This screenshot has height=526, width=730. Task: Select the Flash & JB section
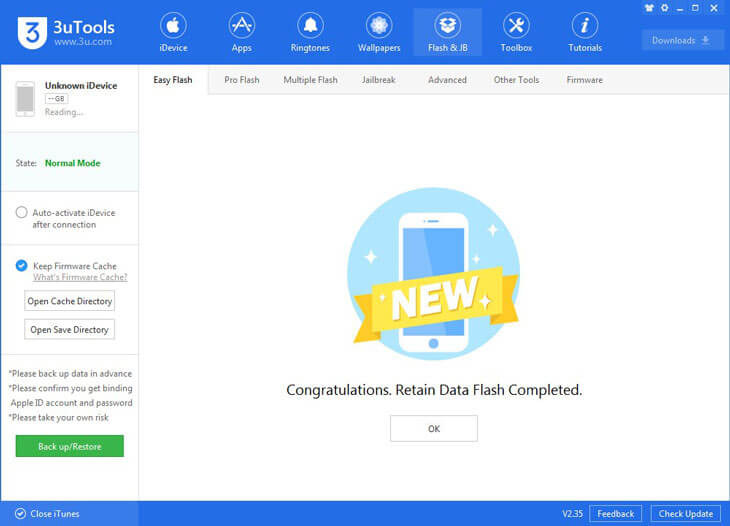click(x=447, y=32)
